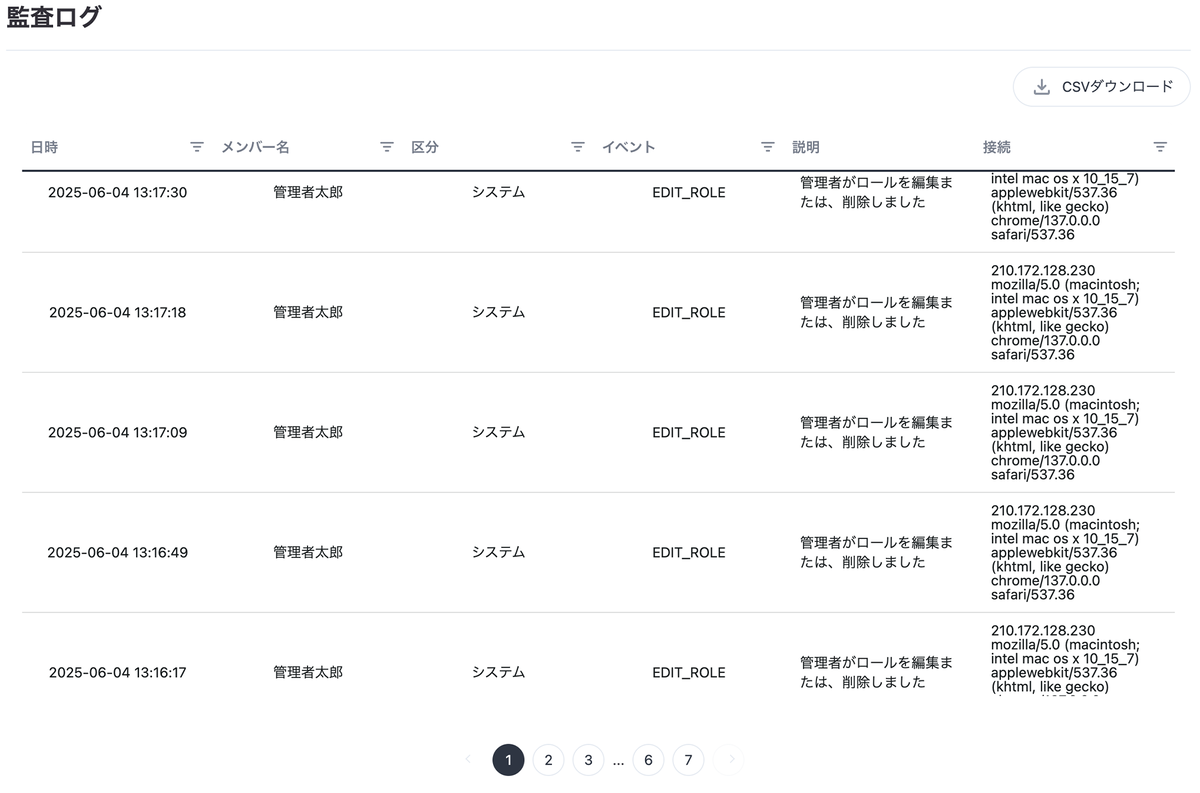The image size is (1200, 793).
Task: Select timestamp 2025-06-04 13:17:18
Action: tap(117, 312)
